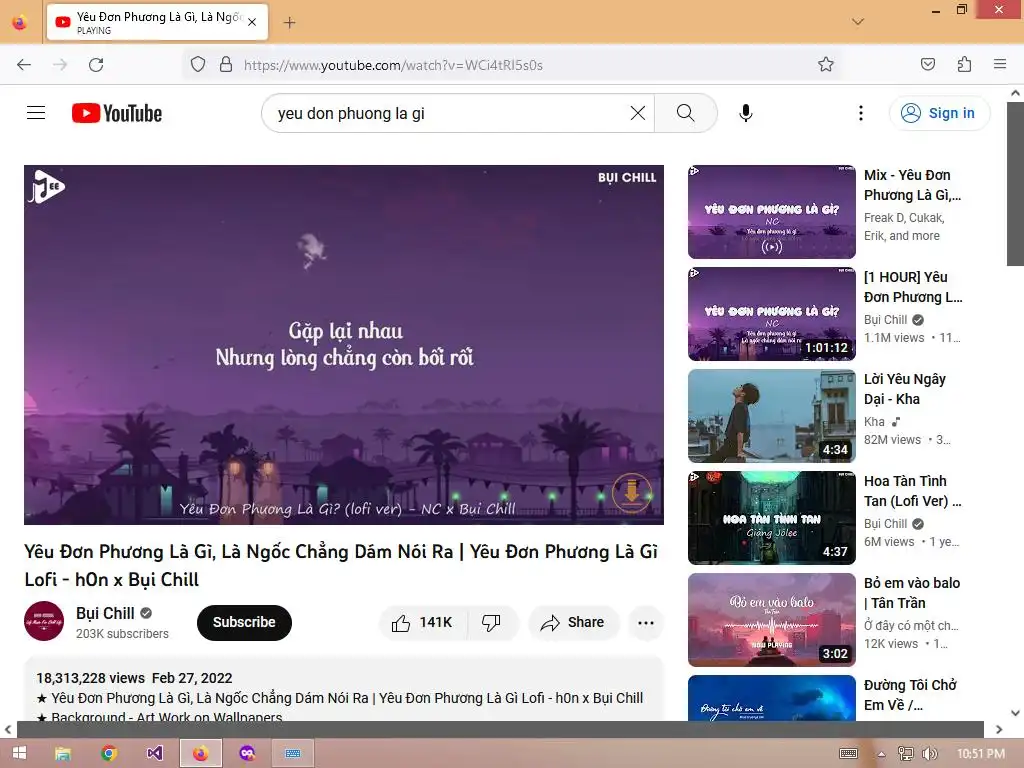Image resolution: width=1024 pixels, height=768 pixels.
Task: Open the 1 HOUR Yêu Đơn Phương video
Action: pos(771,313)
